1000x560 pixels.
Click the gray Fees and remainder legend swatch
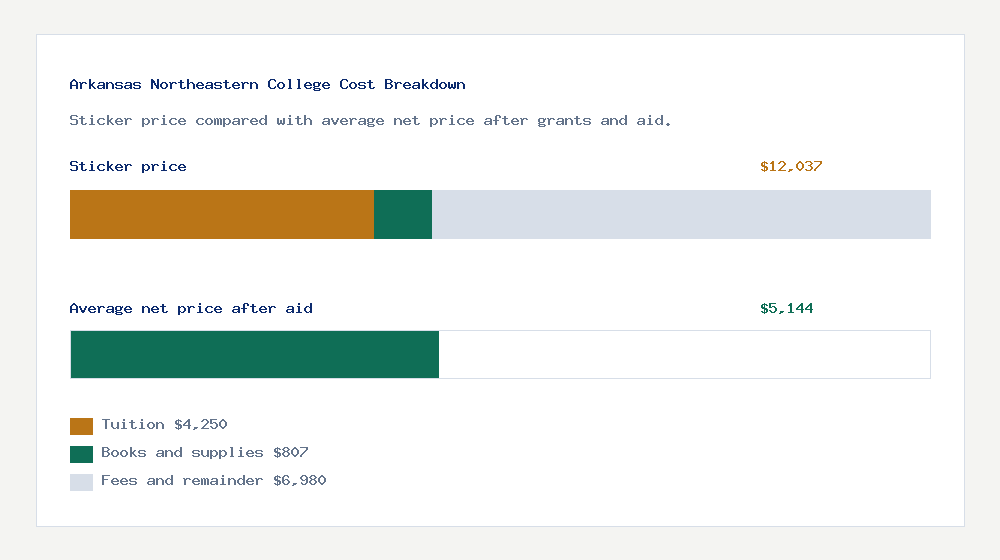tap(81, 482)
